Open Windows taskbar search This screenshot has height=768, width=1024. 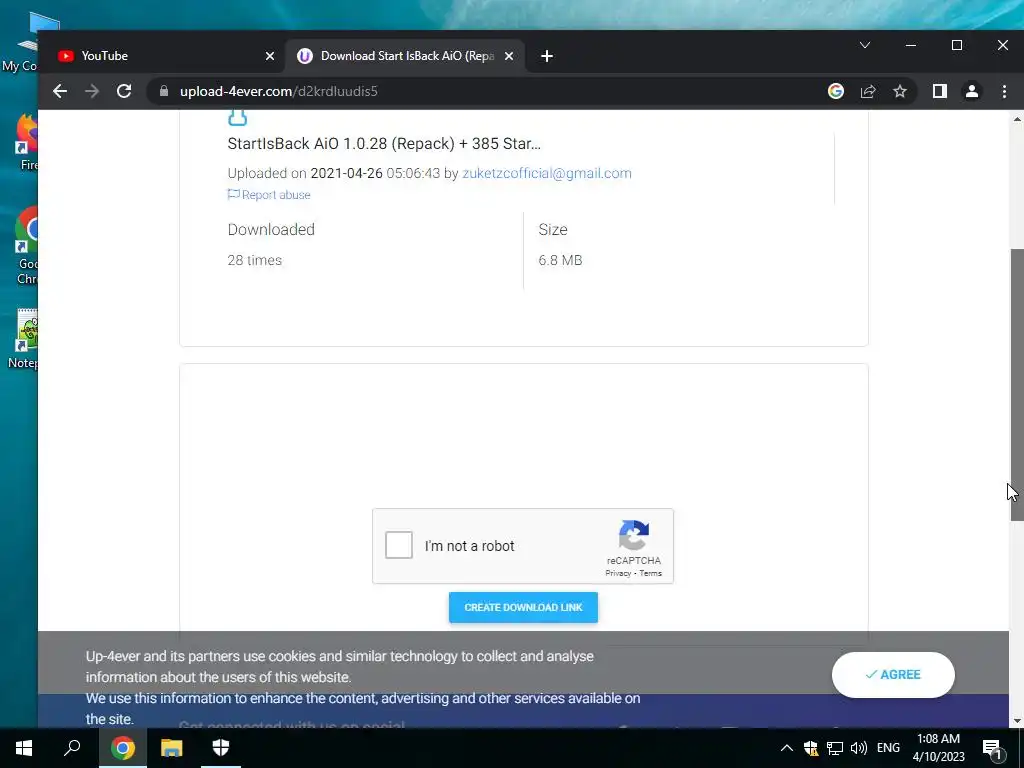72,748
